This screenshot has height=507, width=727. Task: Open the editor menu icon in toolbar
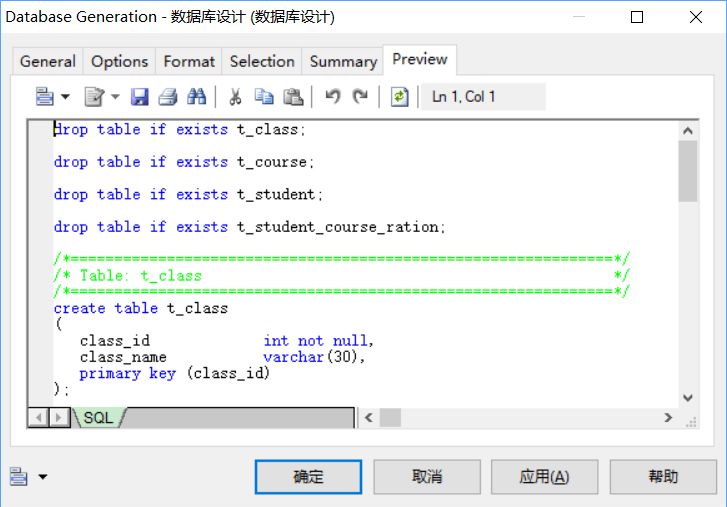45,96
